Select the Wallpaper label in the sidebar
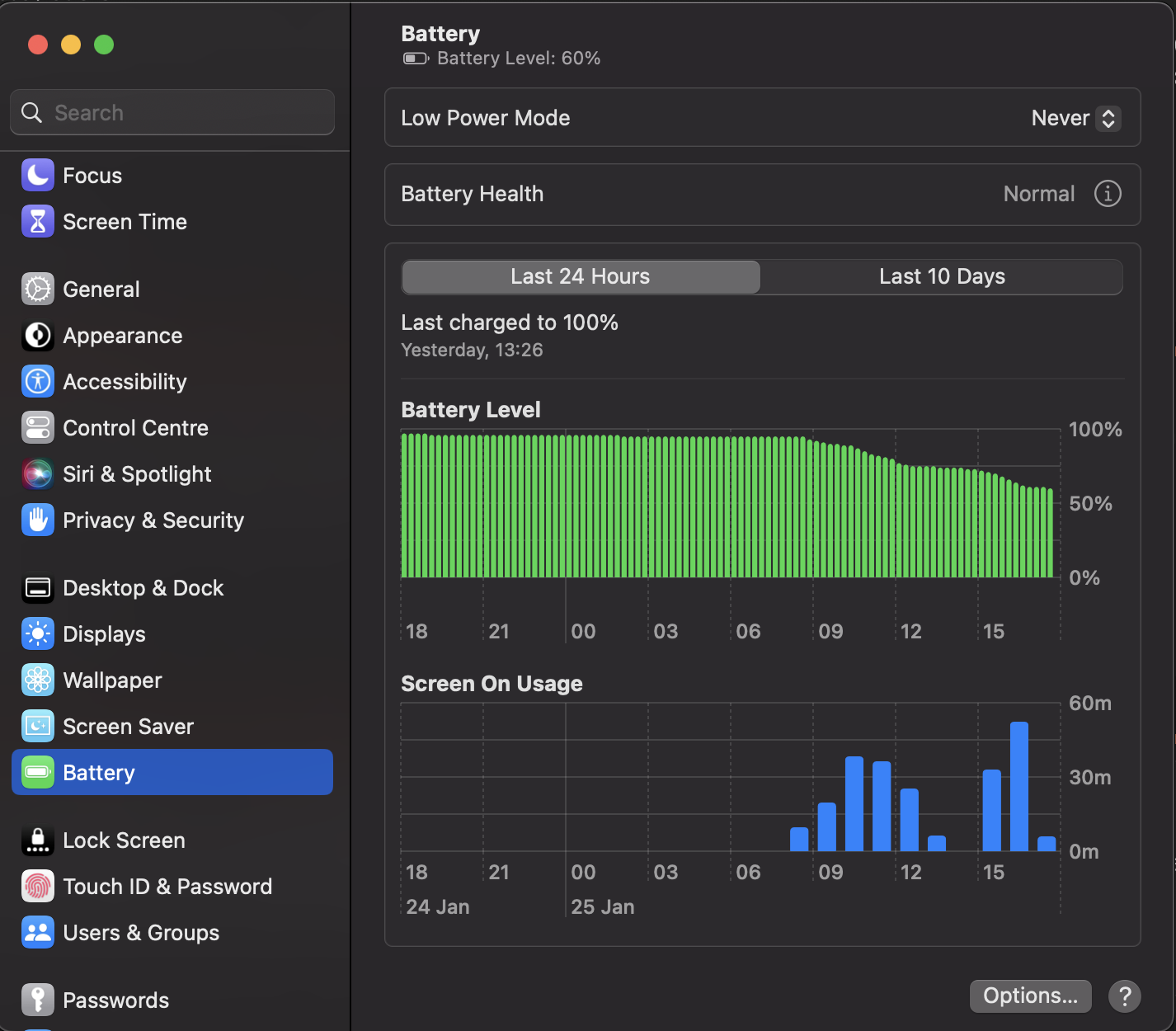The image size is (1176, 1031). pyautogui.click(x=113, y=680)
